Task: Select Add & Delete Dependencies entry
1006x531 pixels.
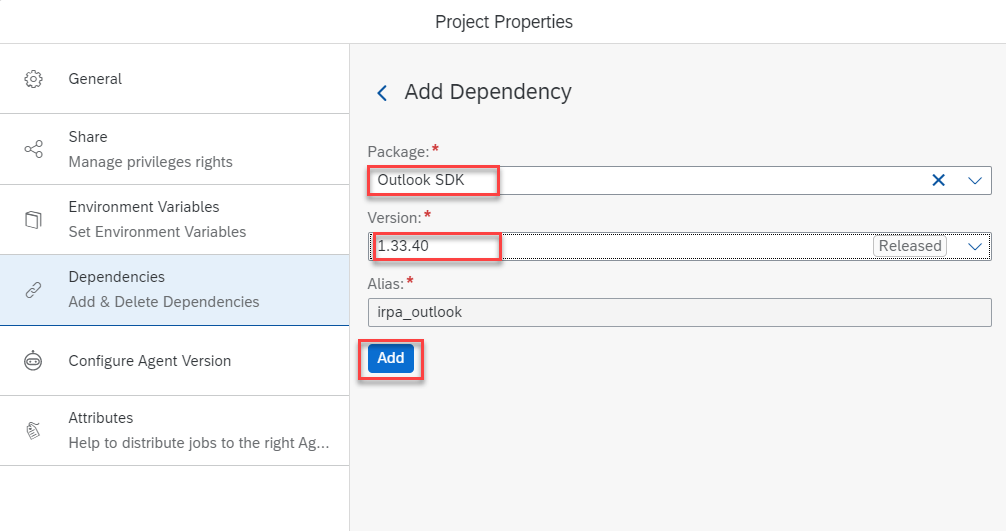Action: click(x=163, y=302)
